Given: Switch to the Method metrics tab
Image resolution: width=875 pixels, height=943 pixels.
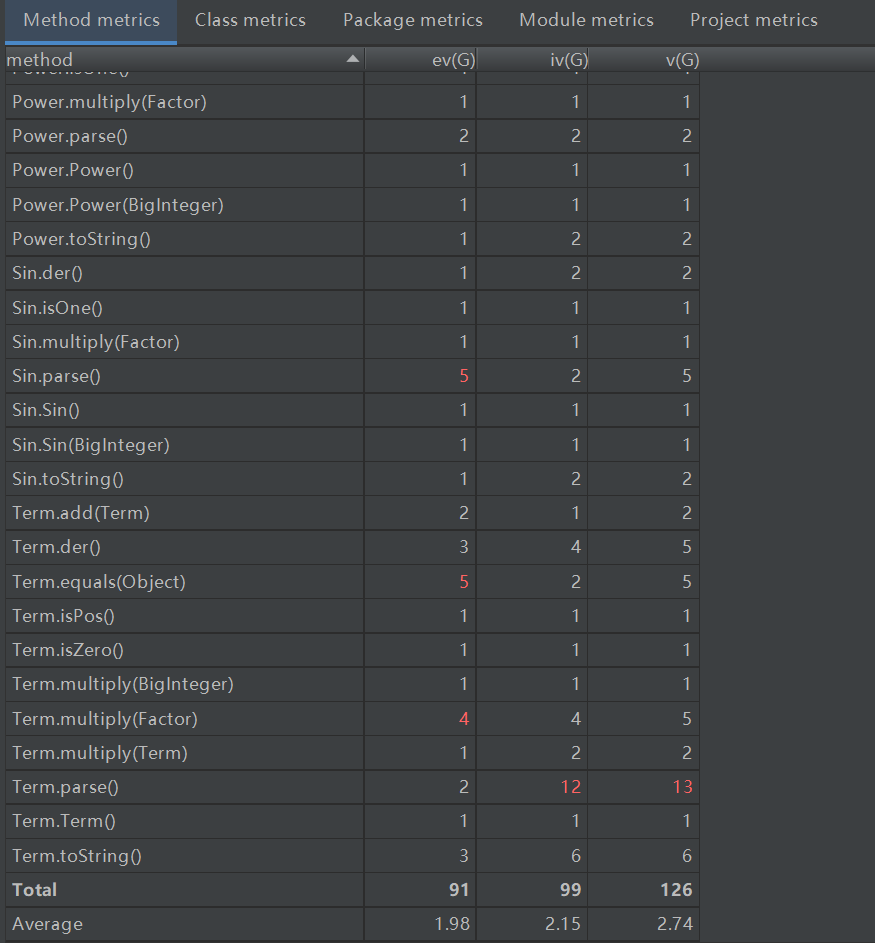Looking at the screenshot, I should pyautogui.click(x=91, y=20).
